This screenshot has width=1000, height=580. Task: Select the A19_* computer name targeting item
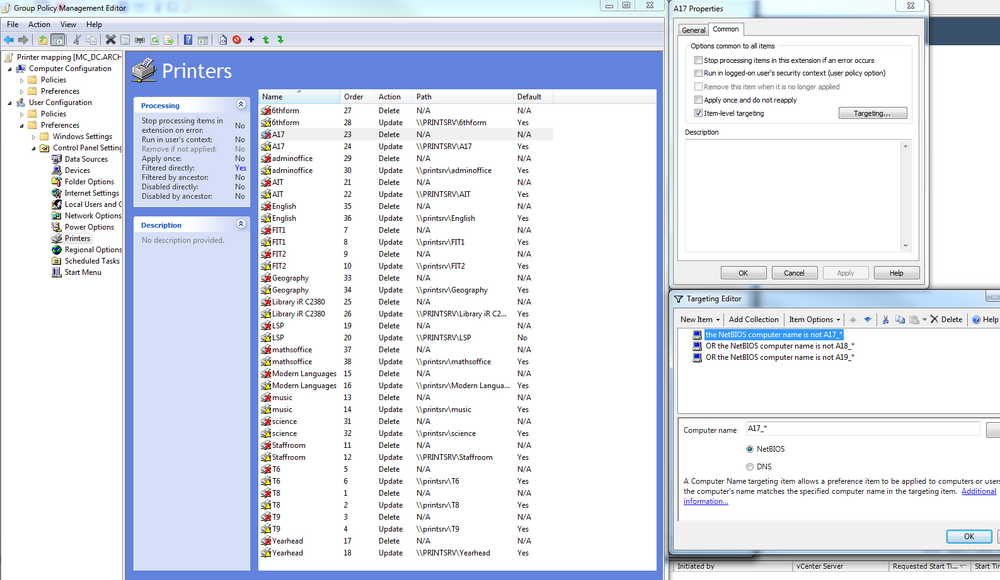coord(779,357)
